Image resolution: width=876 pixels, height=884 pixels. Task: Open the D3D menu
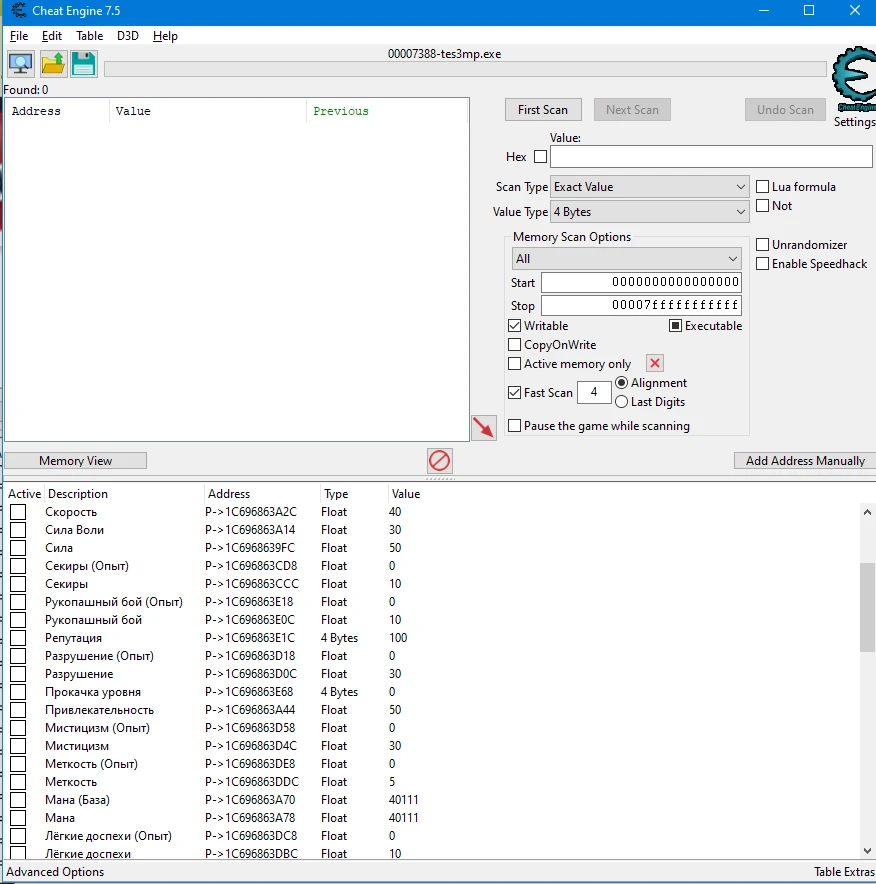point(128,36)
